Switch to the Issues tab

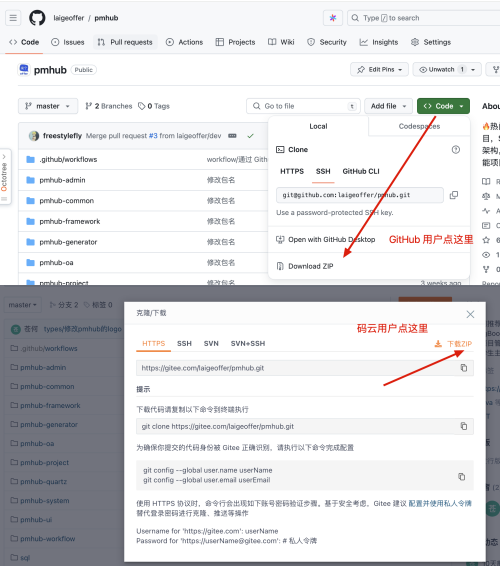[x=68, y=42]
